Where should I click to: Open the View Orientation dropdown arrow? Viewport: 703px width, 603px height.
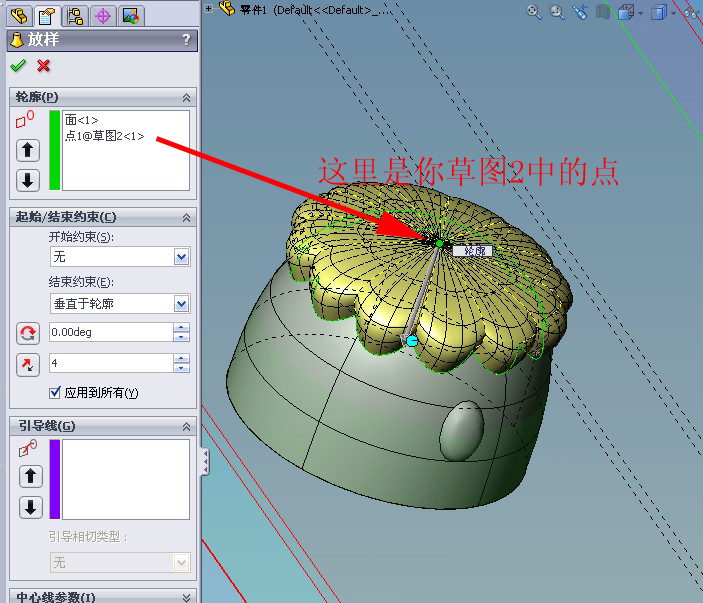tap(640, 13)
